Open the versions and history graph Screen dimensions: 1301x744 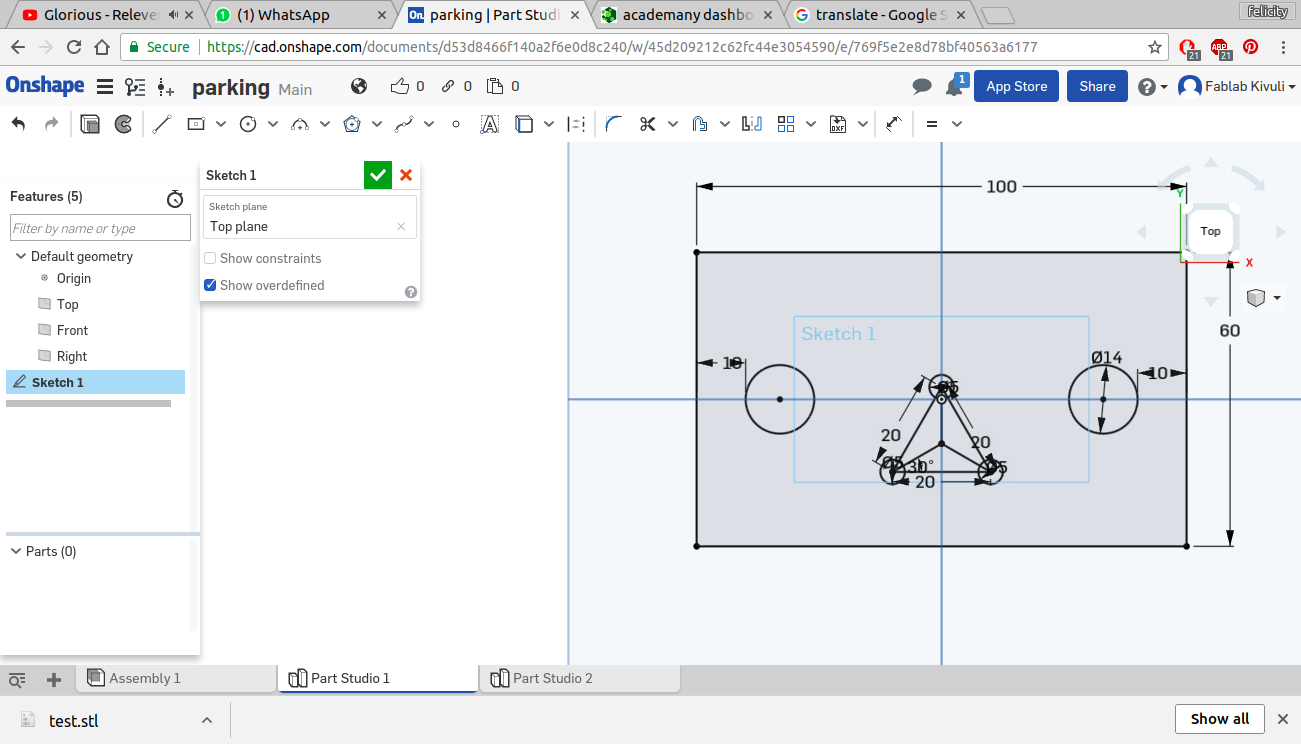coord(135,87)
